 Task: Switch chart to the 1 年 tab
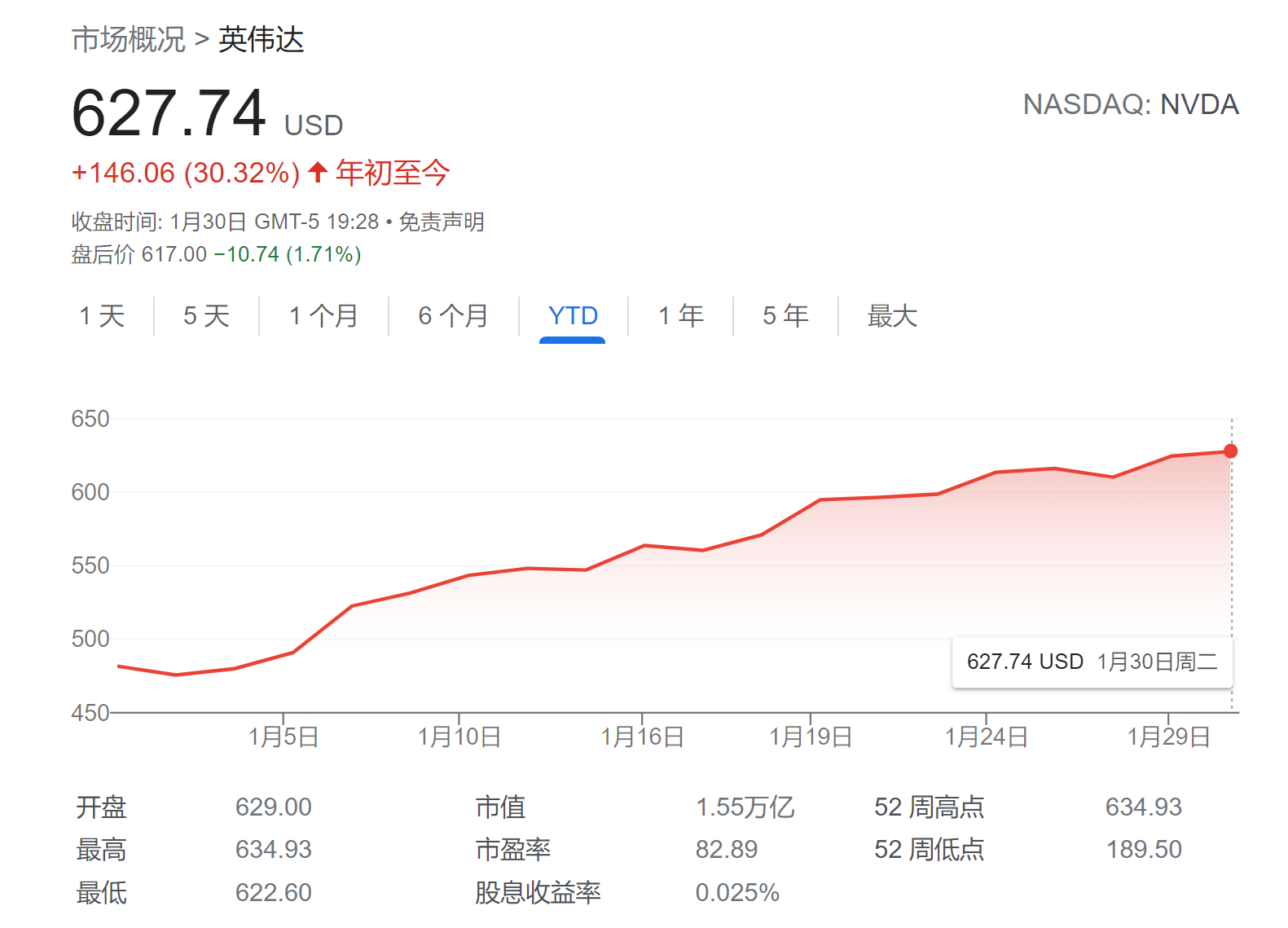click(x=681, y=316)
